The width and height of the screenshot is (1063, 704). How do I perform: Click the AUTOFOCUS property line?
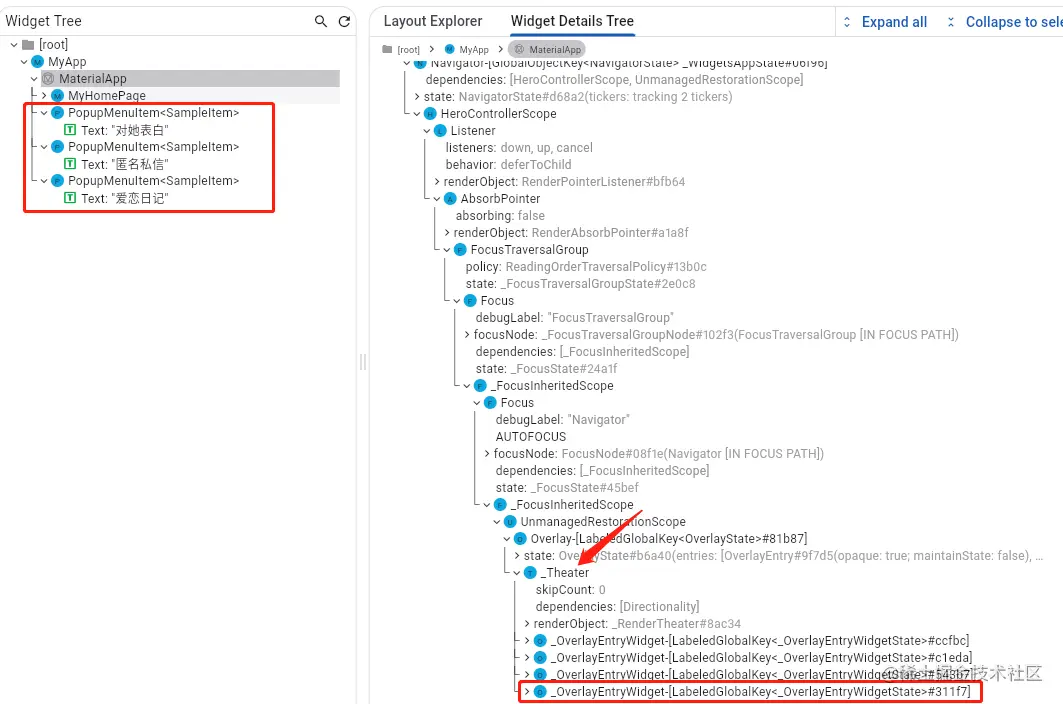531,437
